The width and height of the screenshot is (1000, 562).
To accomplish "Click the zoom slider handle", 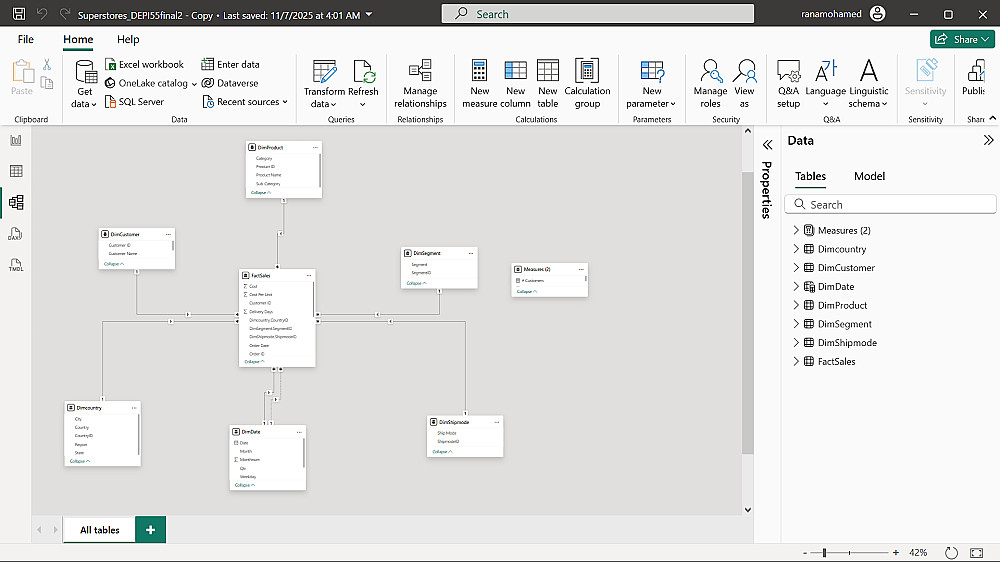I will click(x=824, y=552).
